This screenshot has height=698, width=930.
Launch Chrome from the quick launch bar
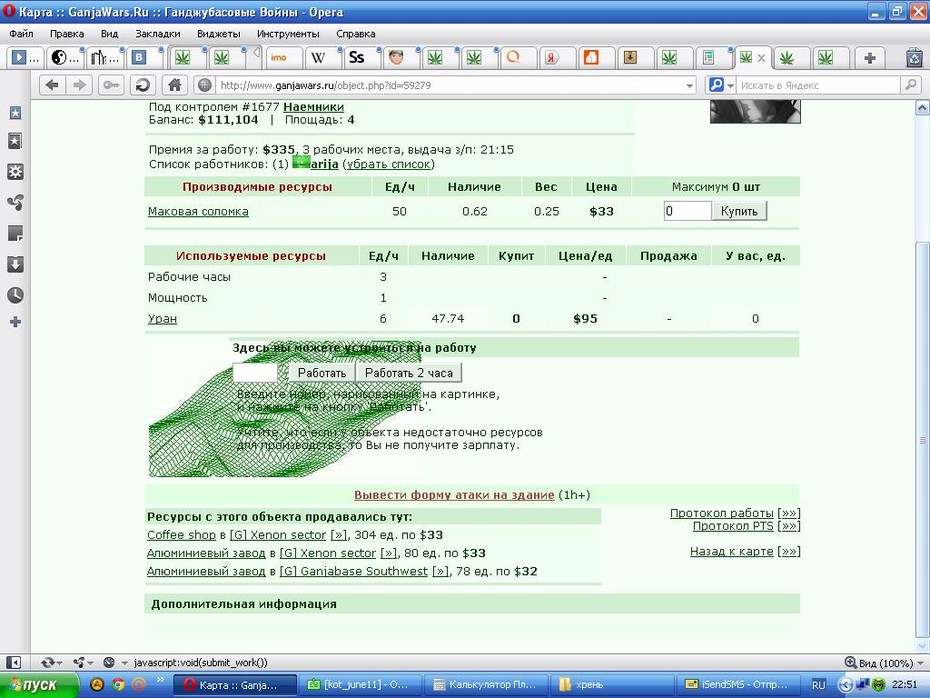click(x=118, y=685)
